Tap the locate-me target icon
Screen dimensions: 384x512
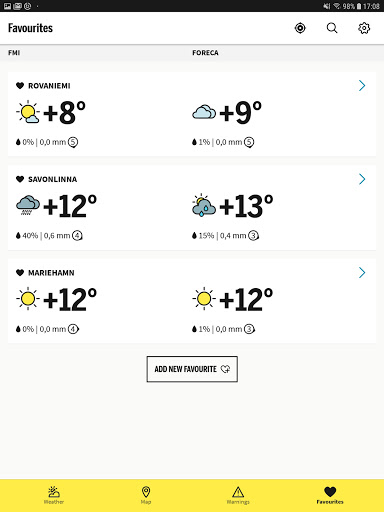pos(300,28)
